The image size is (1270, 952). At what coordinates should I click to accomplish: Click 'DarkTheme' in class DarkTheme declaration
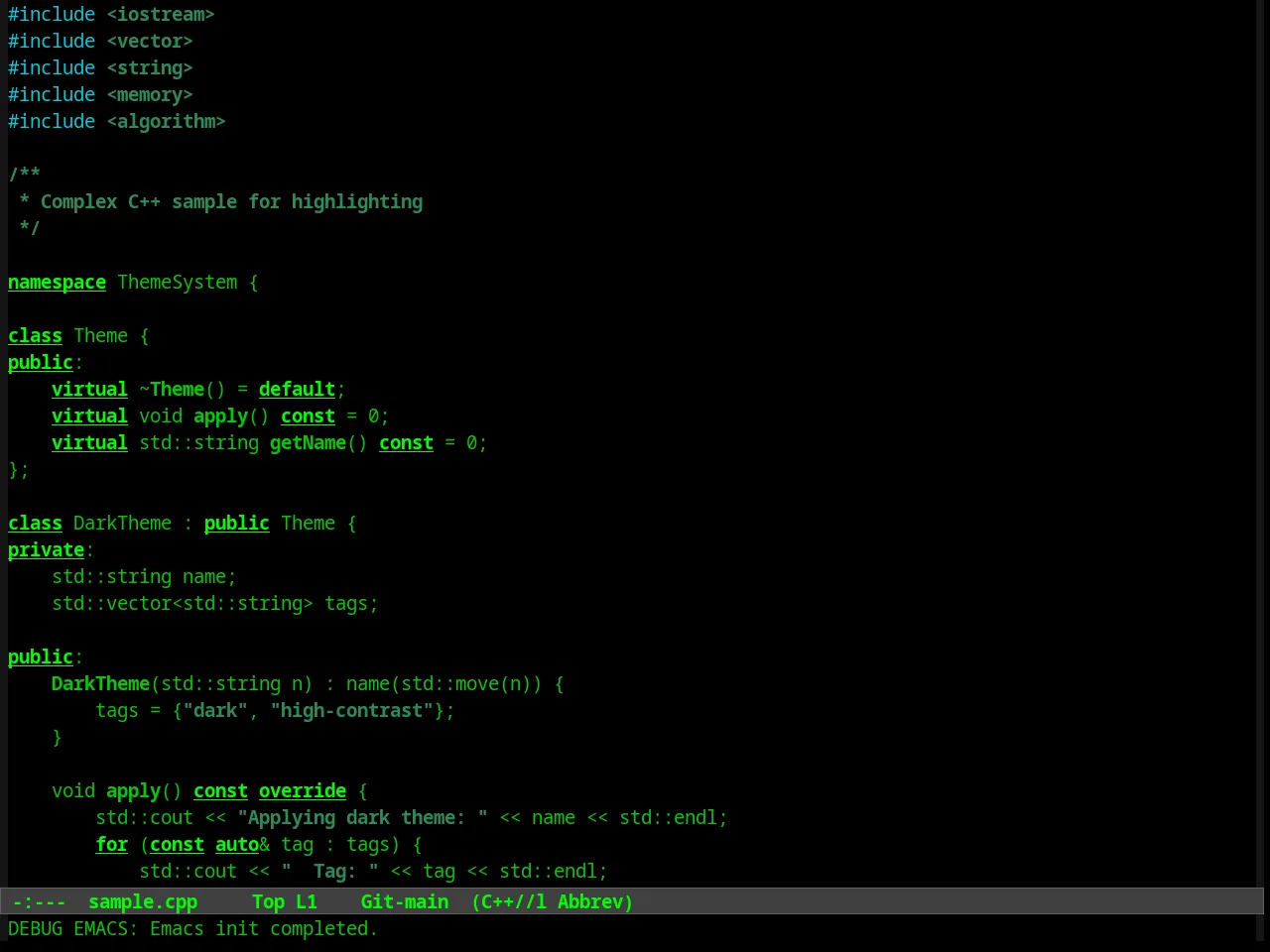click(x=122, y=523)
